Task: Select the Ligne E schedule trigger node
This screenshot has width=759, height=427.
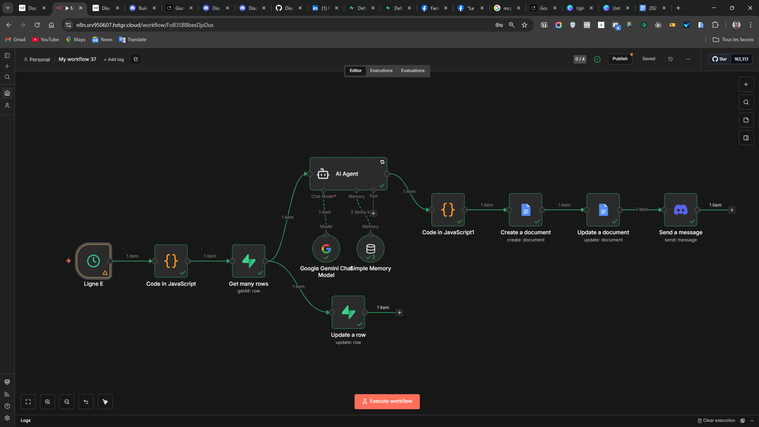Action: (x=93, y=261)
